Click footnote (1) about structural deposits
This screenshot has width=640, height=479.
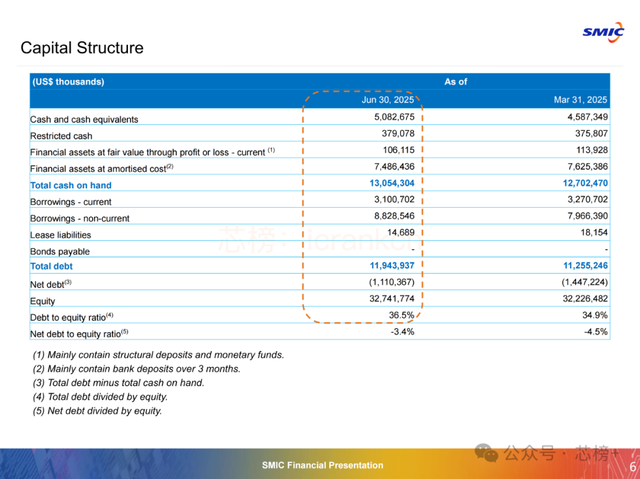[158, 355]
